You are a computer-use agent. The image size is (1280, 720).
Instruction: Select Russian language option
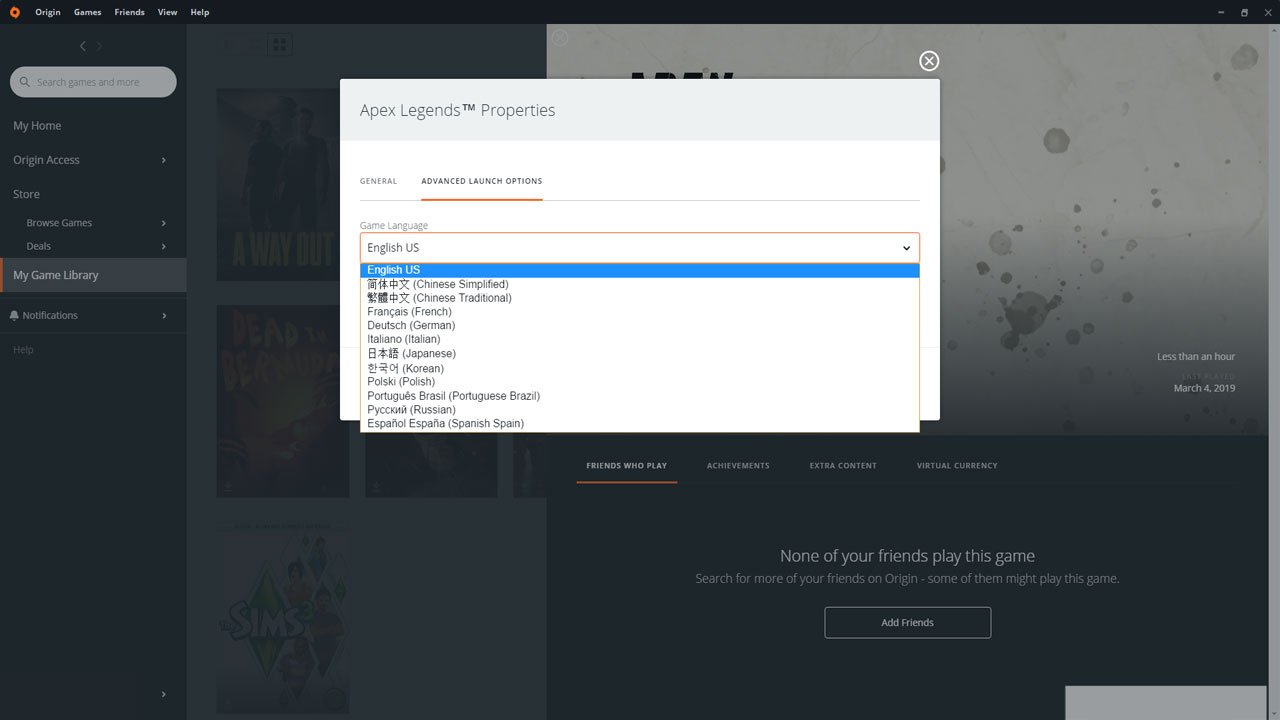tap(640, 410)
